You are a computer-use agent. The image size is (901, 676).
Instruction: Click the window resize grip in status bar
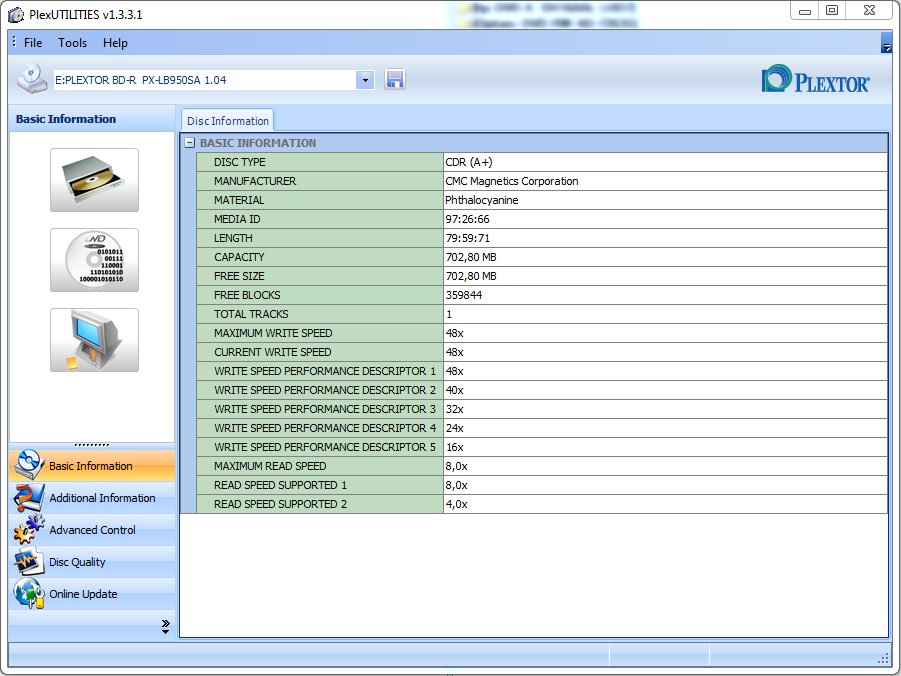[884, 658]
